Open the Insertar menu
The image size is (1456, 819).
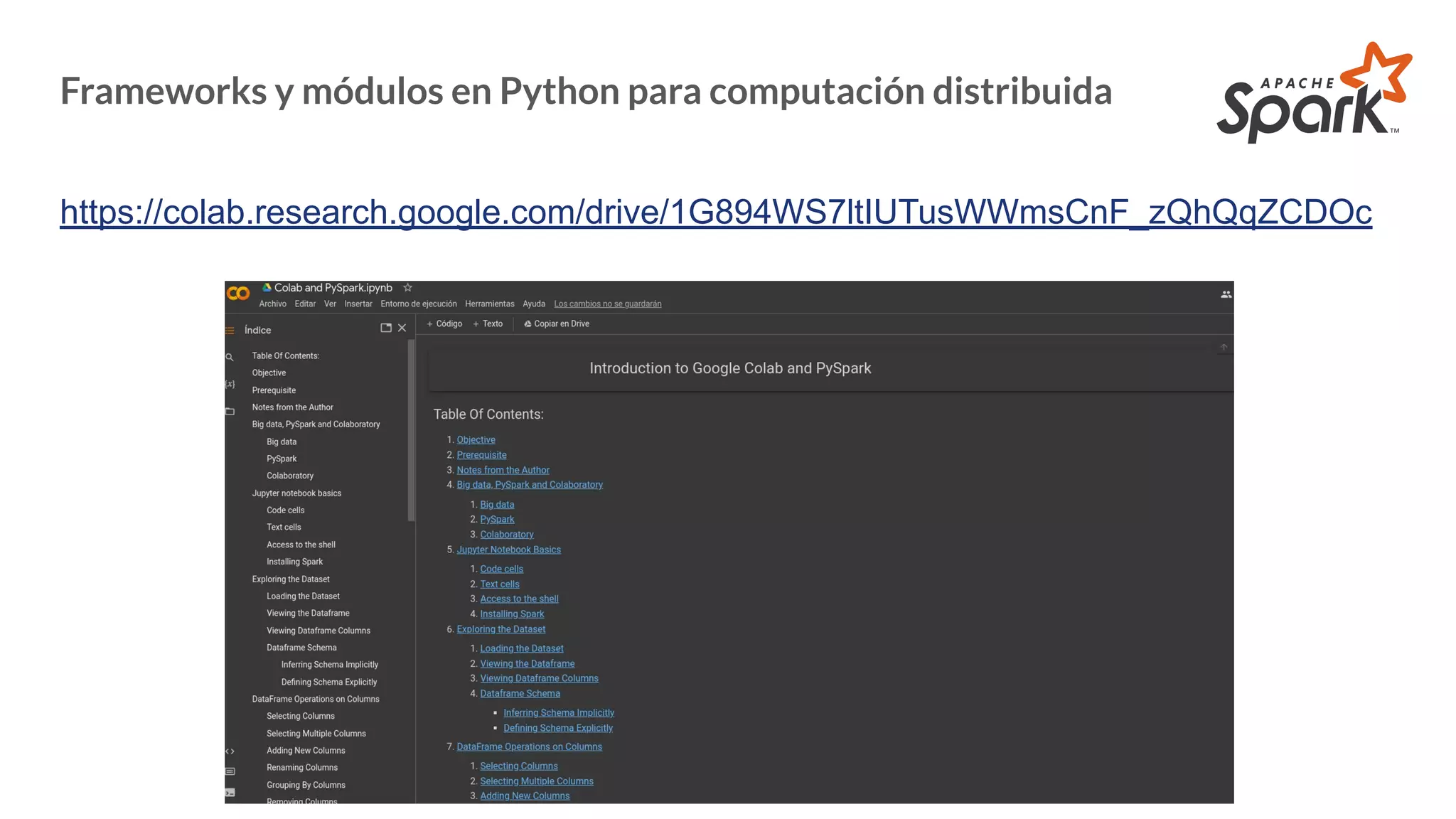(x=358, y=304)
